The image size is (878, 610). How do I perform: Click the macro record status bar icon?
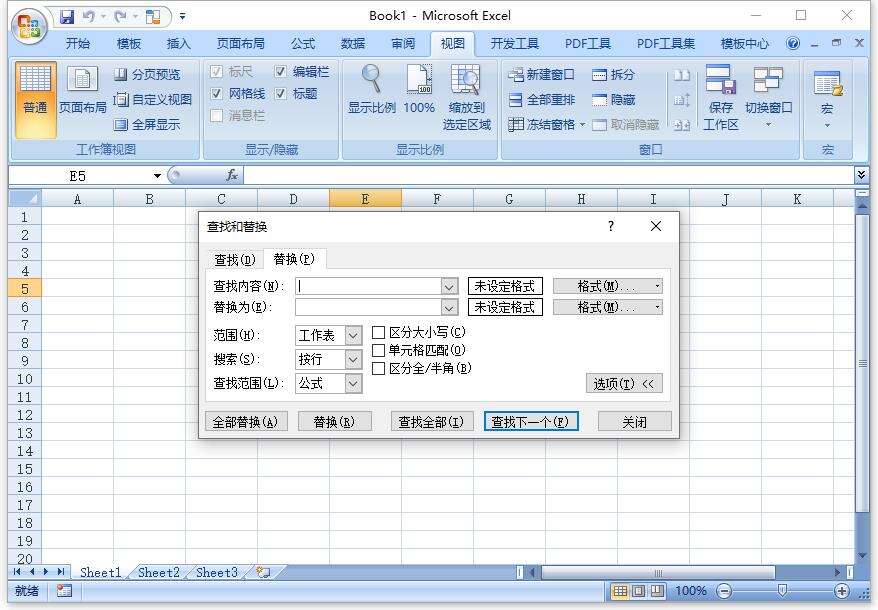point(64,590)
